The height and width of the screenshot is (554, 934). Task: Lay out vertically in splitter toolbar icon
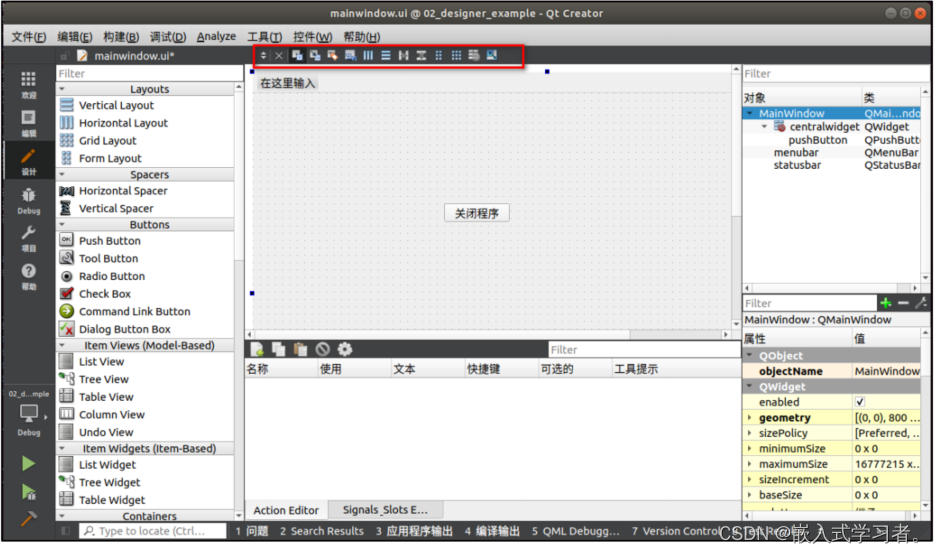point(421,55)
